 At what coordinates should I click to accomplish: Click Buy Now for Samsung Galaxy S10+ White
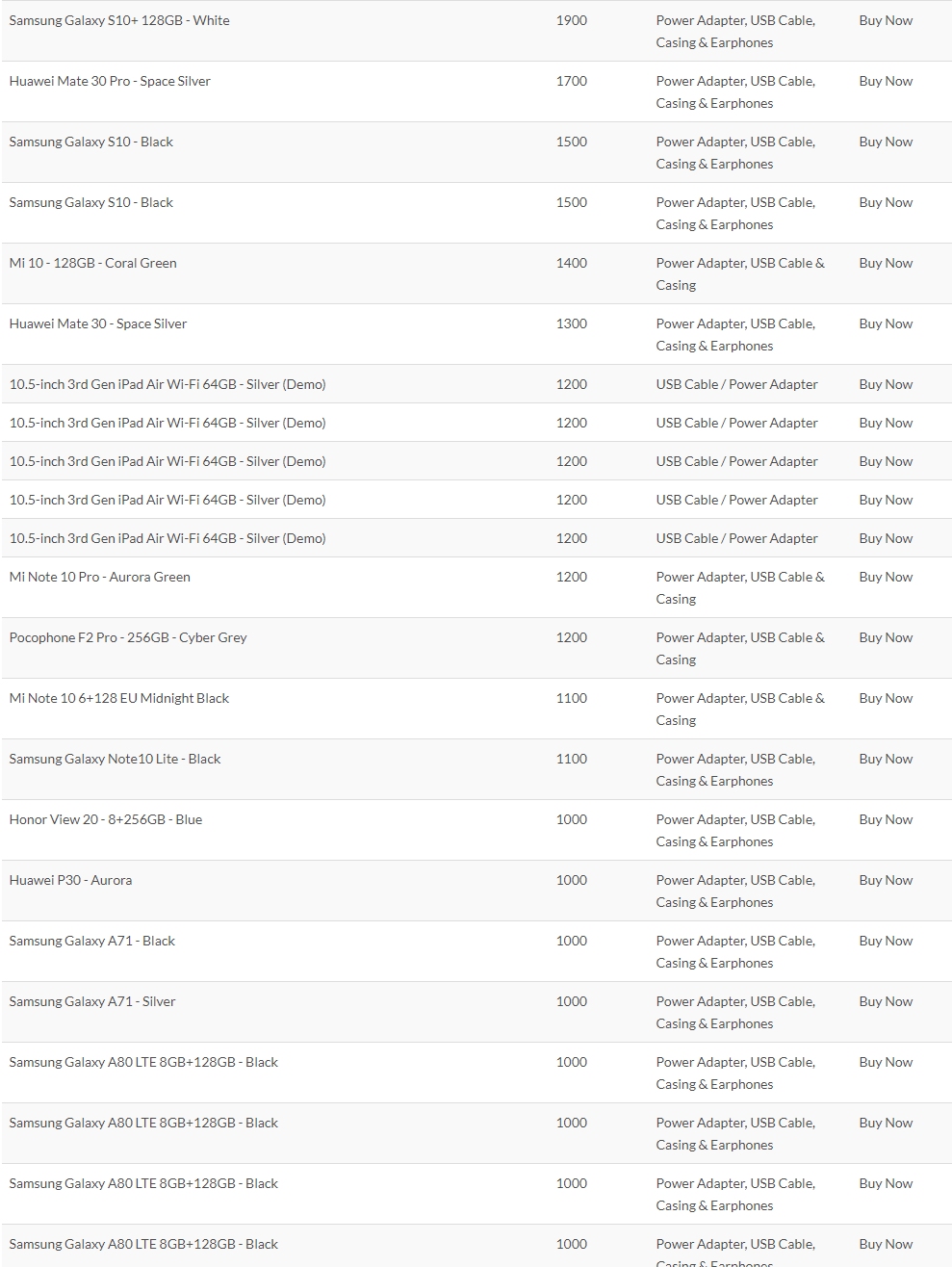886,20
